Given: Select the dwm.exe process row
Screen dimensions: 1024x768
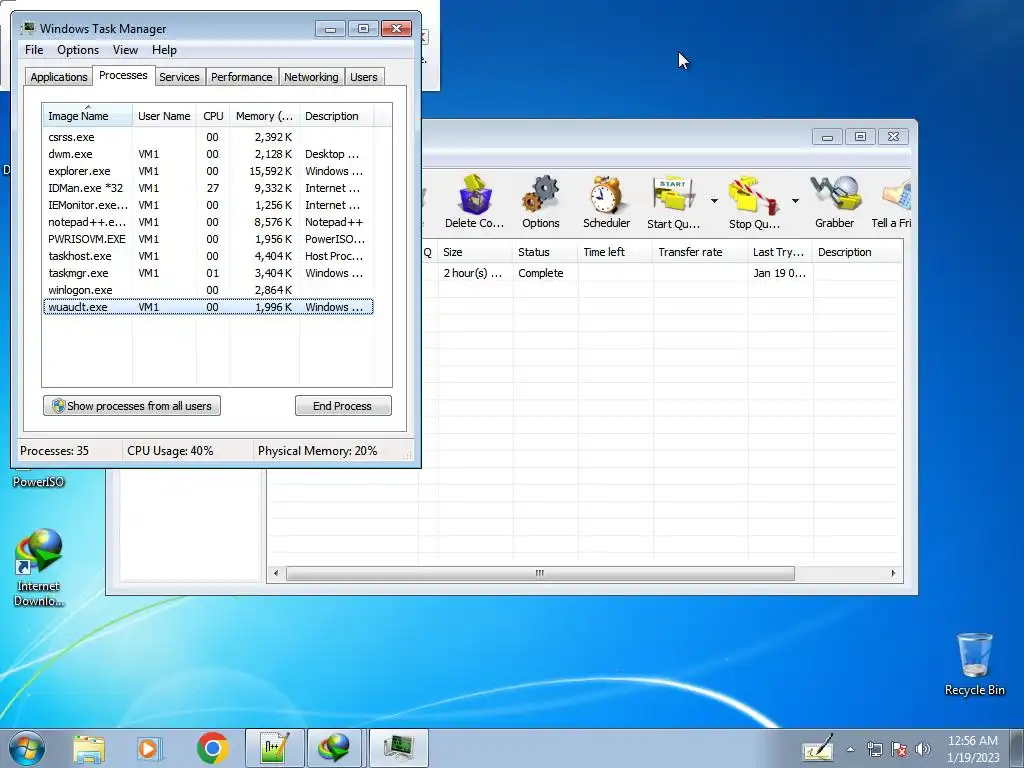Looking at the screenshot, I should tap(208, 154).
